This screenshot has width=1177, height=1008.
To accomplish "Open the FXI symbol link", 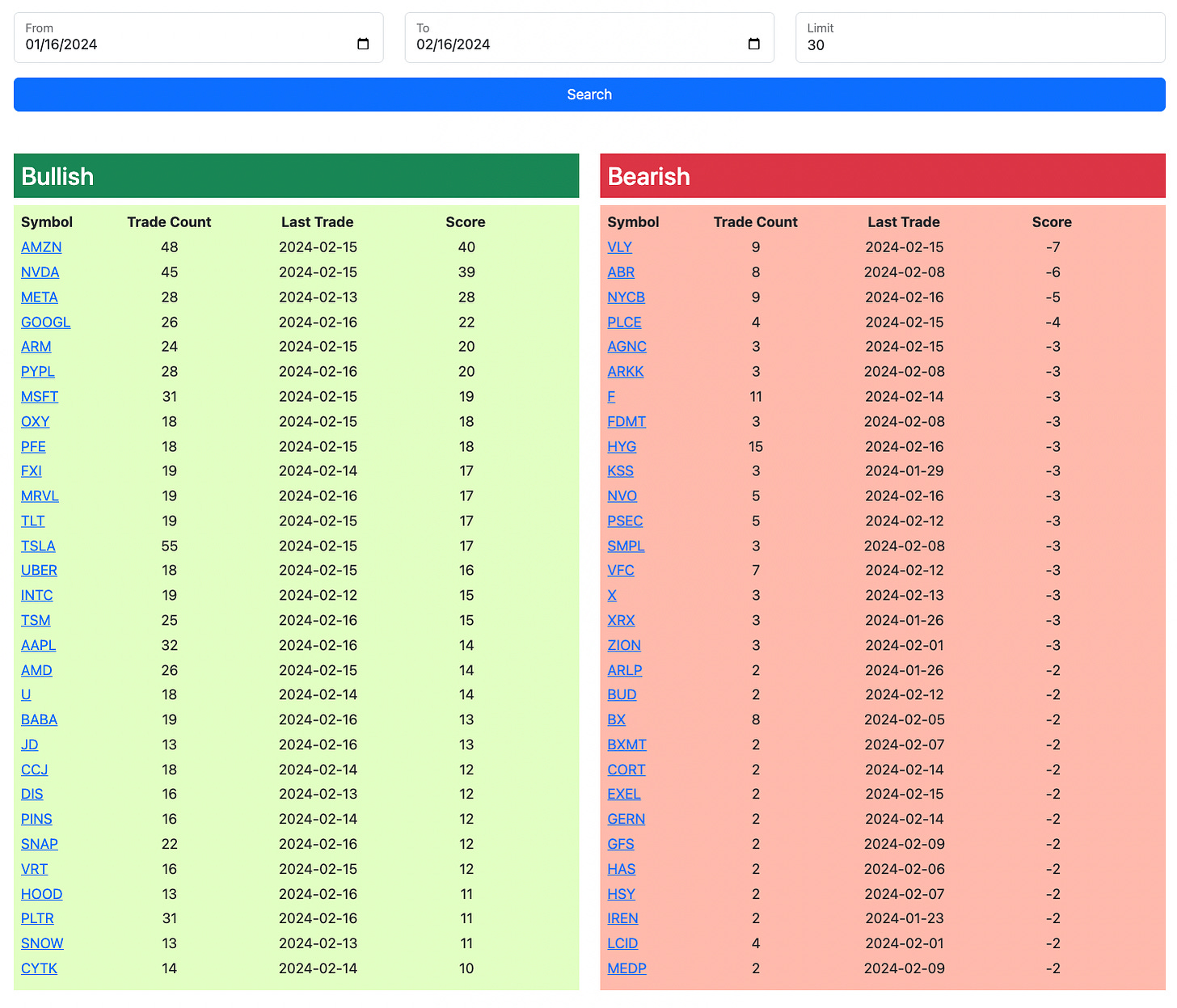I will pos(32,471).
